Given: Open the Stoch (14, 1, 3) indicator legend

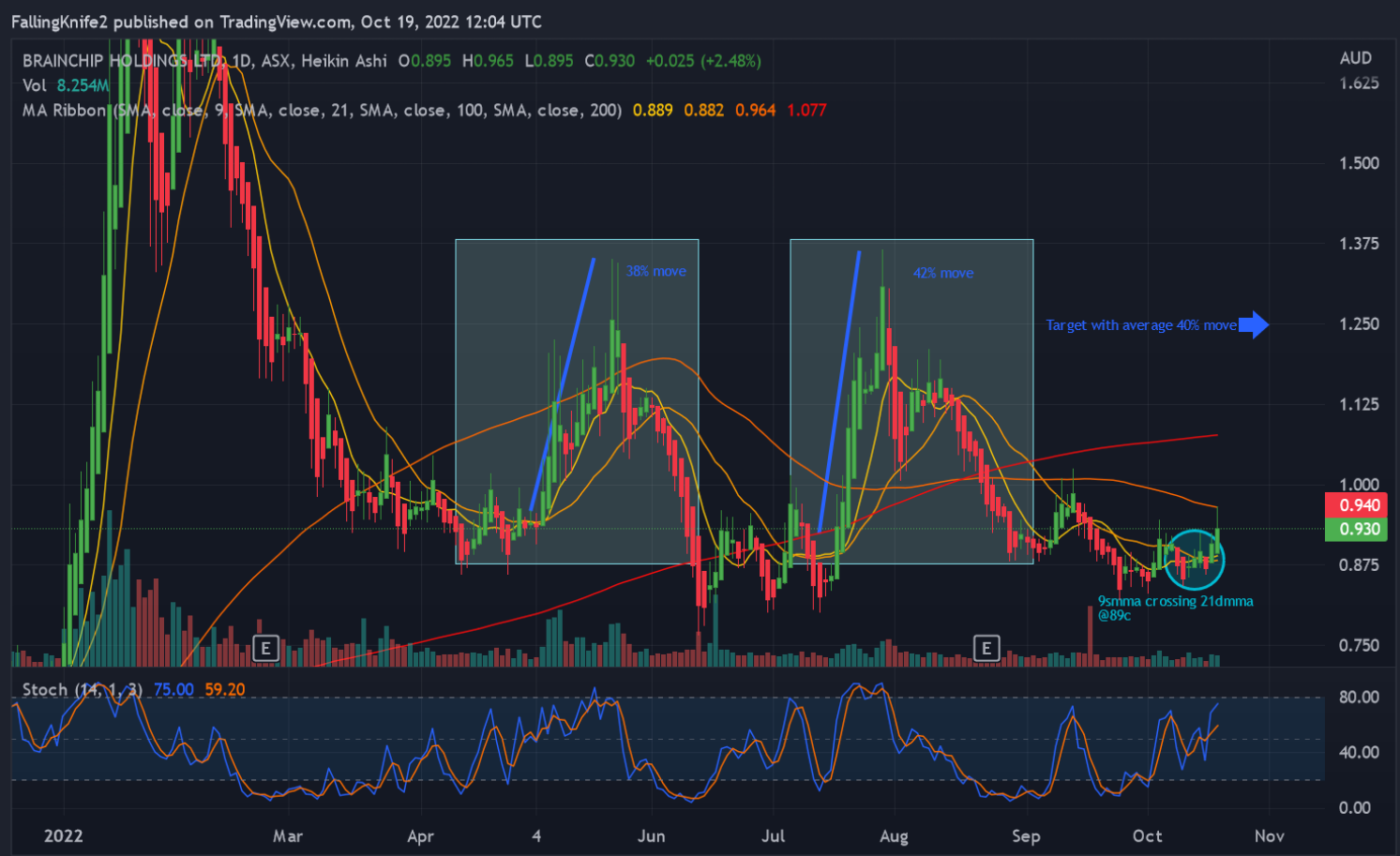Looking at the screenshot, I should tap(82, 690).
